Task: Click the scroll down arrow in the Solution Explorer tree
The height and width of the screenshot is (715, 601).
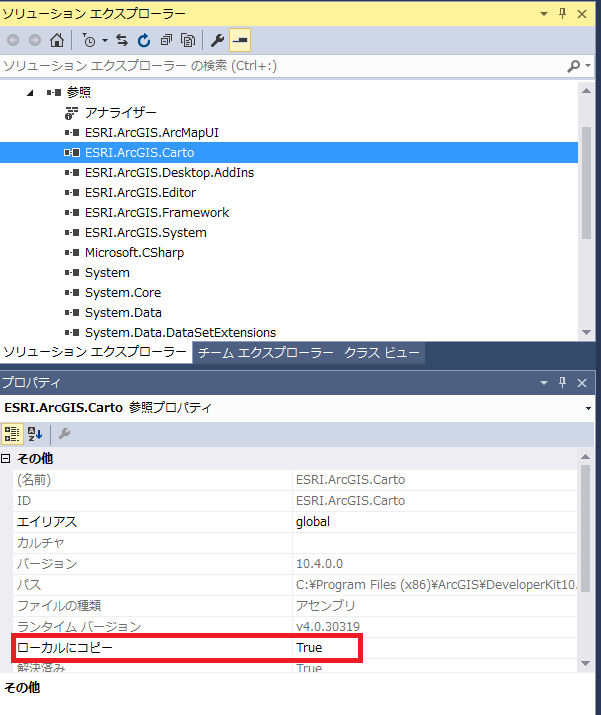Action: [586, 332]
